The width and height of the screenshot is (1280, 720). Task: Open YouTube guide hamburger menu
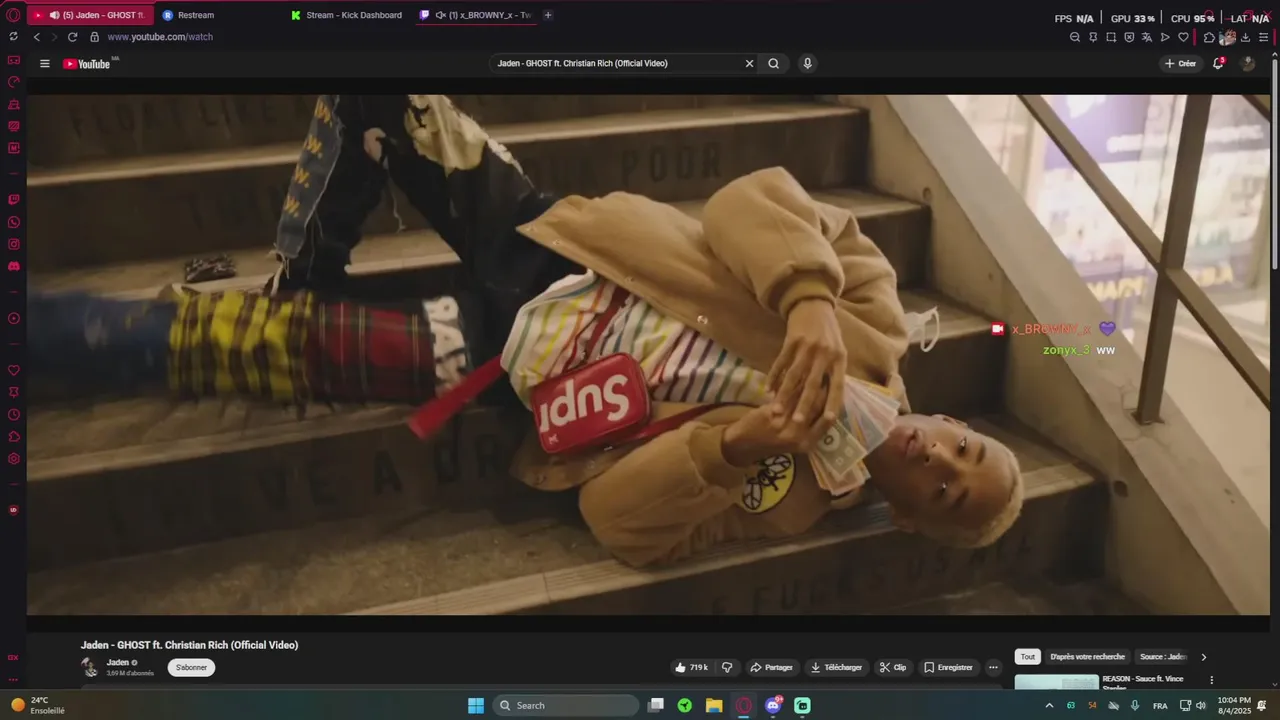(44, 63)
